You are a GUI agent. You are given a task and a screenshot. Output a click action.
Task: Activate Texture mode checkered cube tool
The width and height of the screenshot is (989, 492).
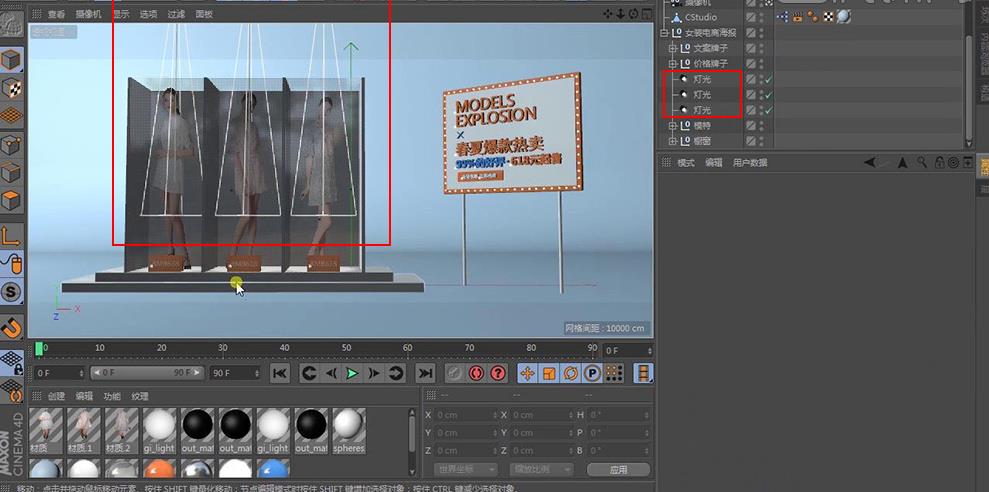pos(11,89)
